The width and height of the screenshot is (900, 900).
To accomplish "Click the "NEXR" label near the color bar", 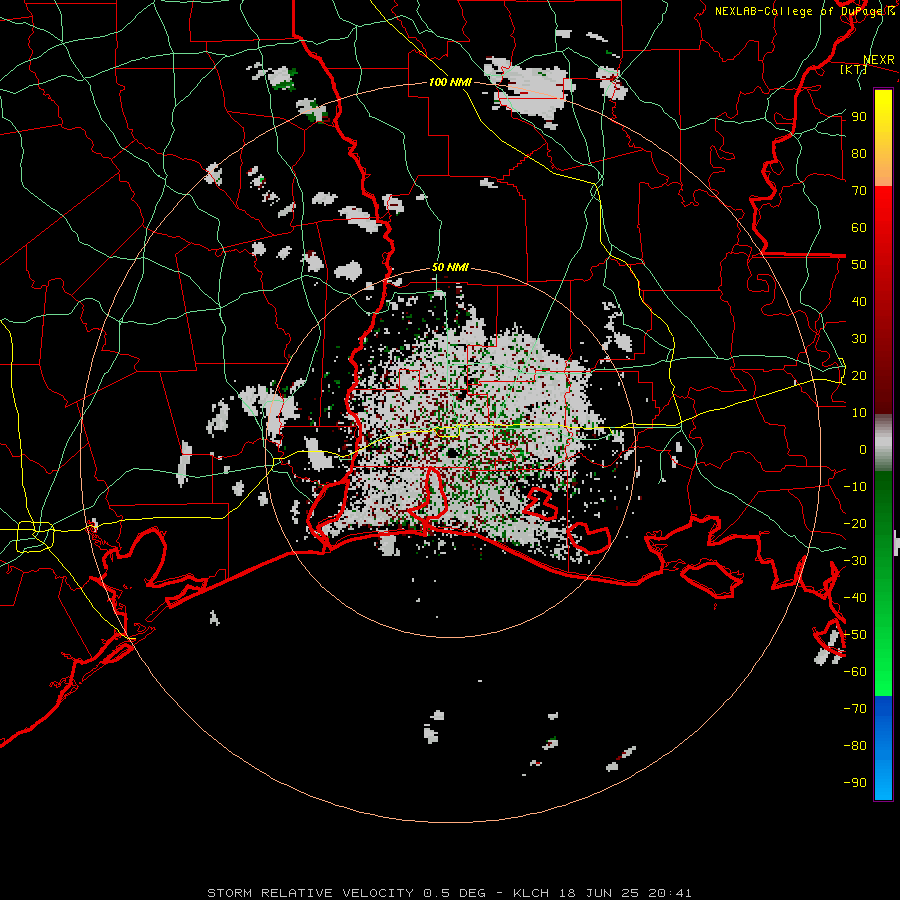I will 879,60.
